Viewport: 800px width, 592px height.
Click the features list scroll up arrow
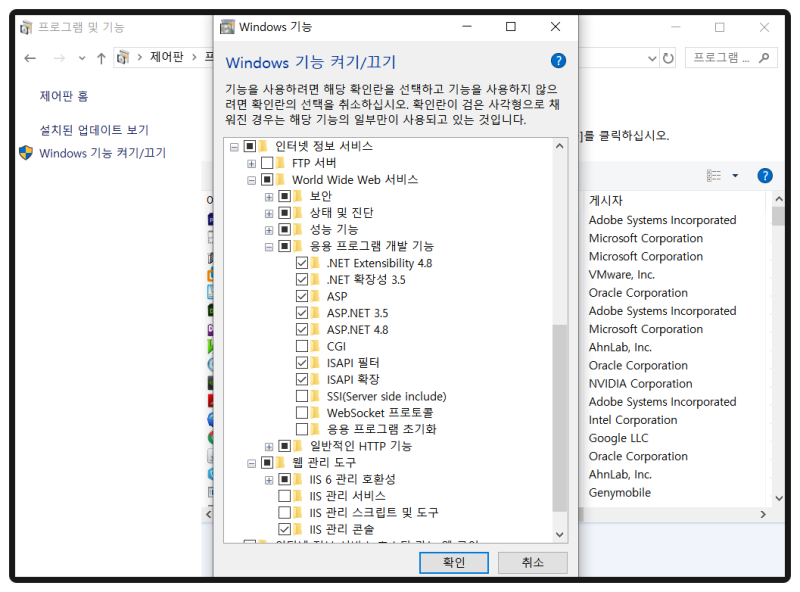click(560, 146)
